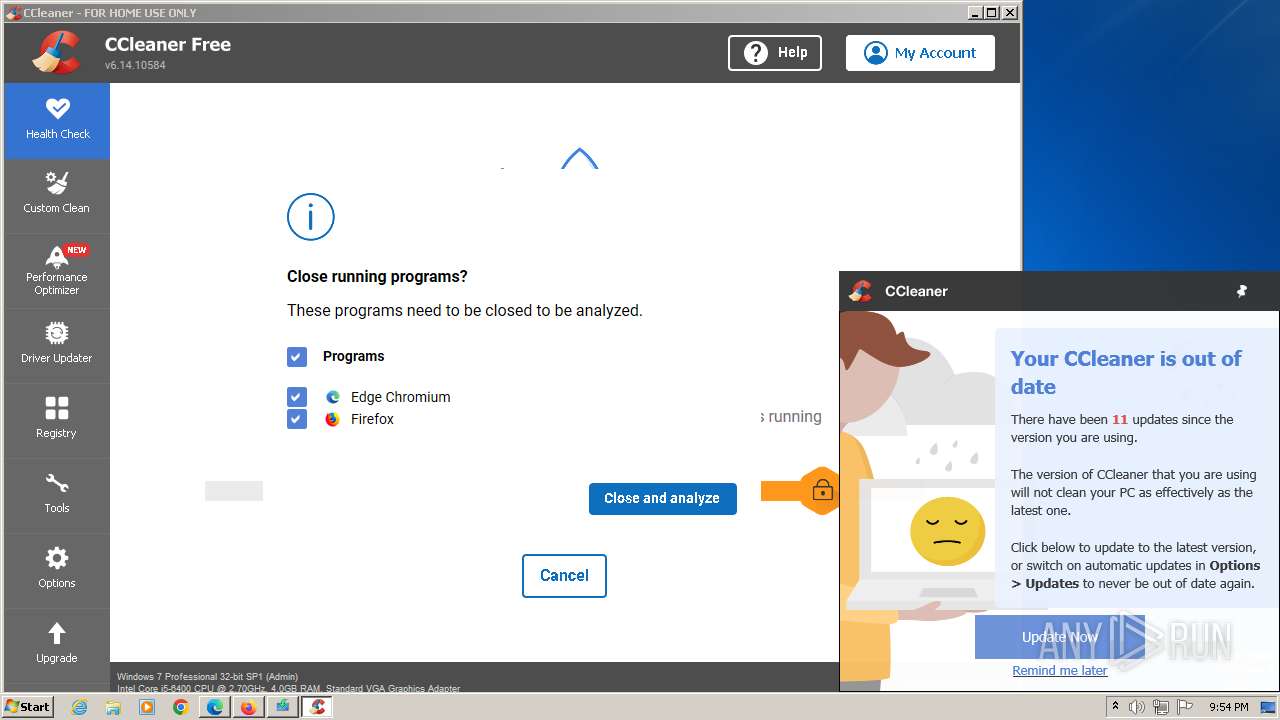Open the Help menu

(x=775, y=53)
